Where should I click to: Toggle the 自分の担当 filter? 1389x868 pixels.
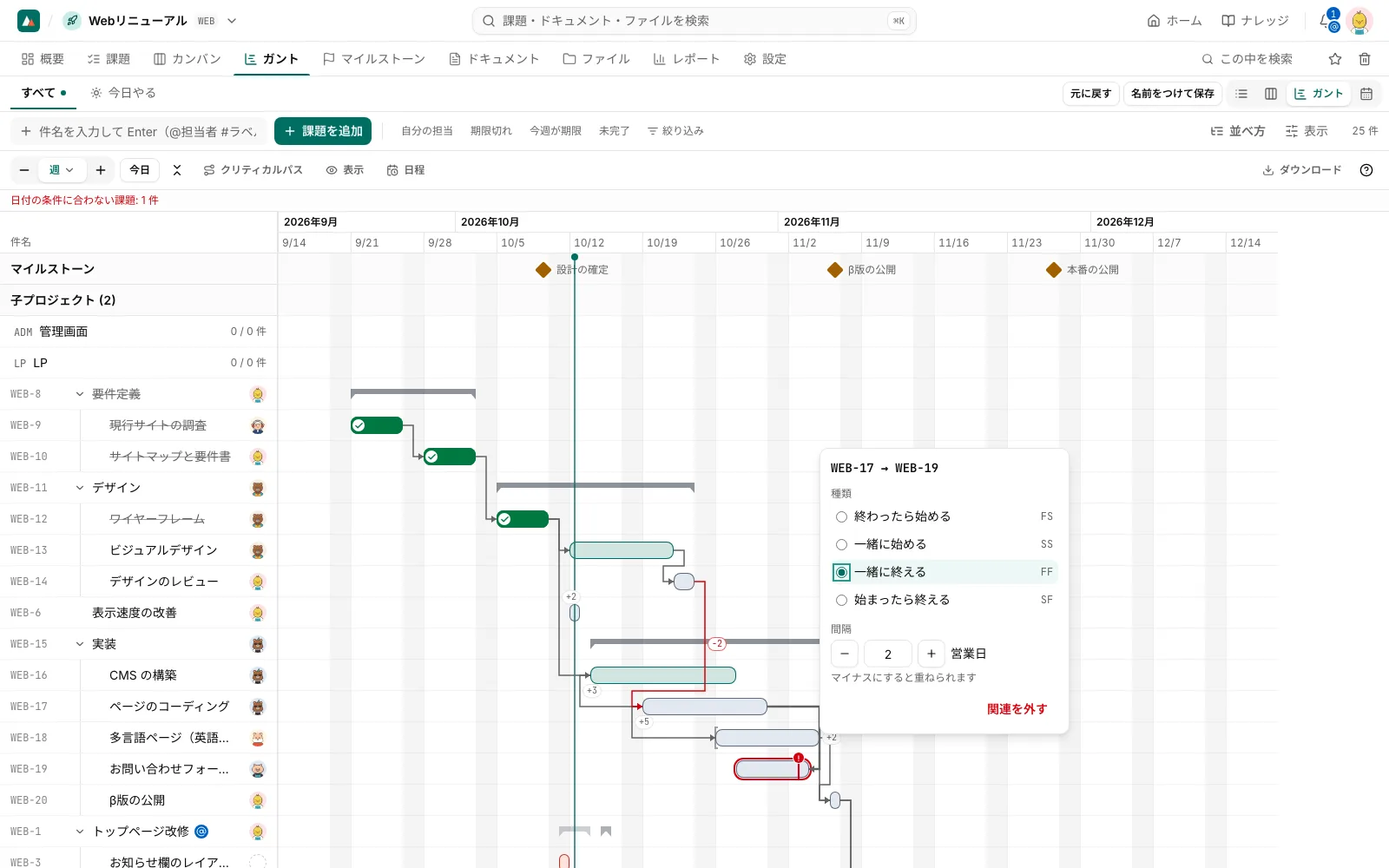(427, 131)
